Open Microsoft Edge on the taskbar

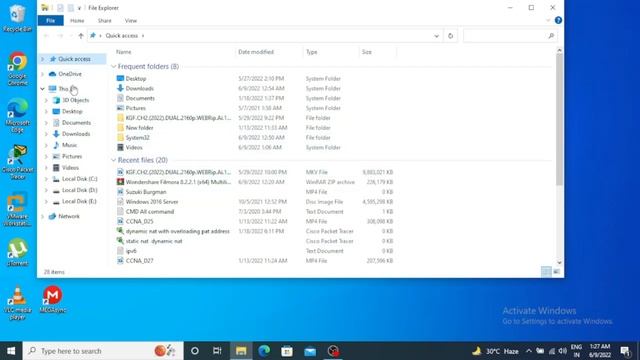tap(264, 351)
